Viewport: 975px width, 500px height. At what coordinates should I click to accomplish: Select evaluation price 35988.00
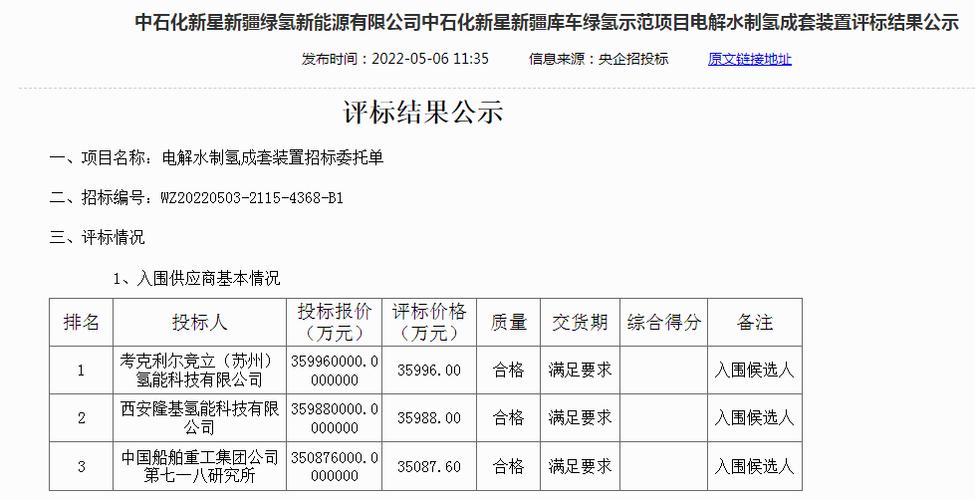click(429, 418)
